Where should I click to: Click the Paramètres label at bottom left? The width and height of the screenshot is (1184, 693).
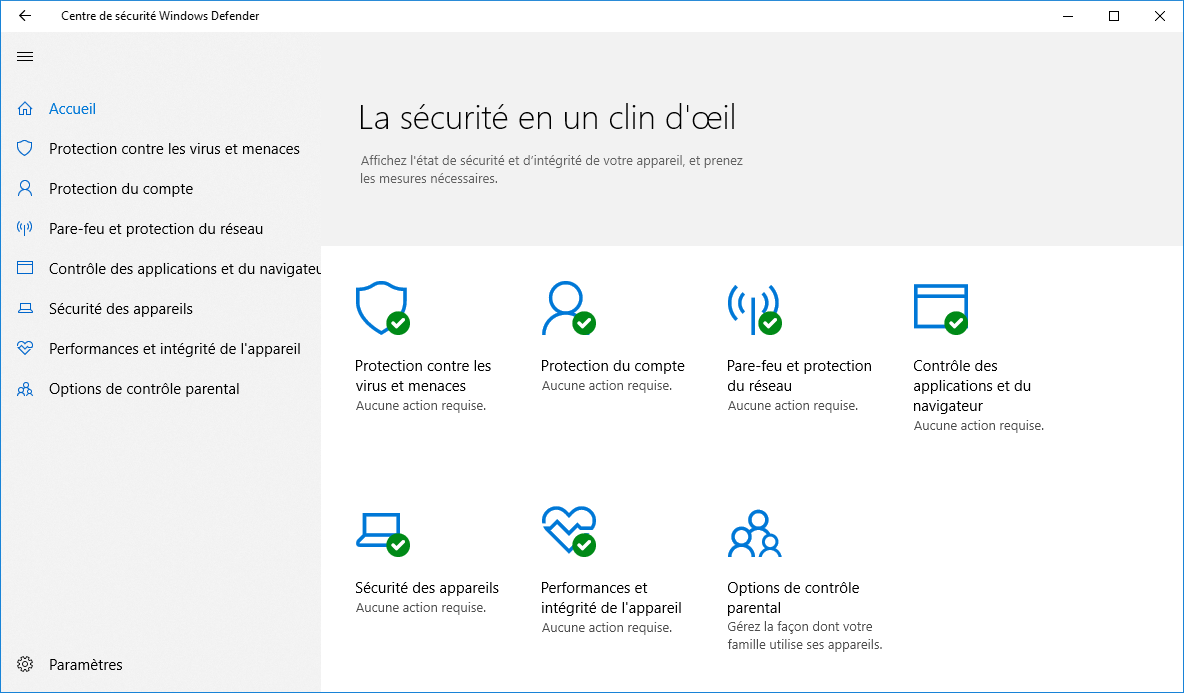tap(86, 664)
